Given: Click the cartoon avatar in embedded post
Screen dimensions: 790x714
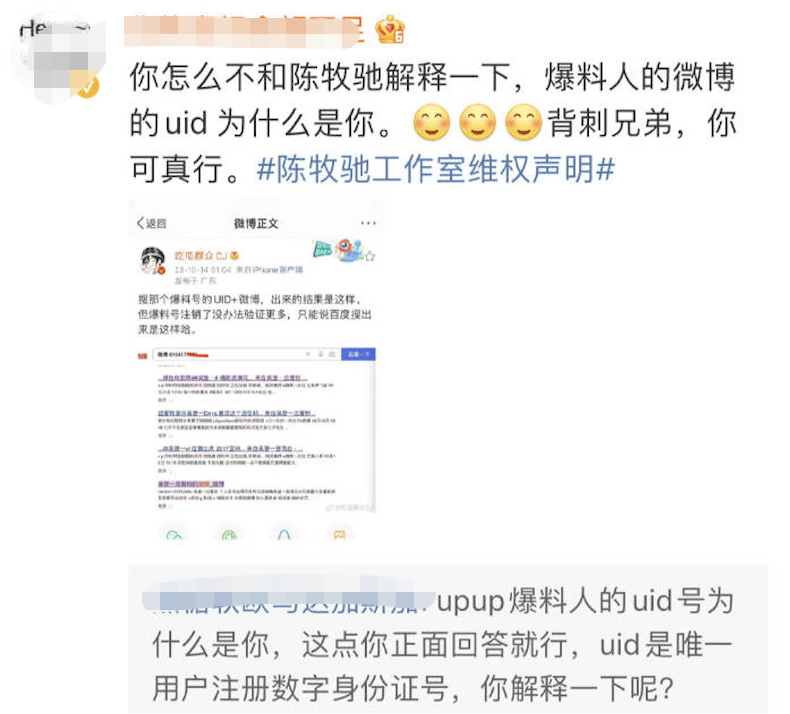Looking at the screenshot, I should (x=153, y=261).
